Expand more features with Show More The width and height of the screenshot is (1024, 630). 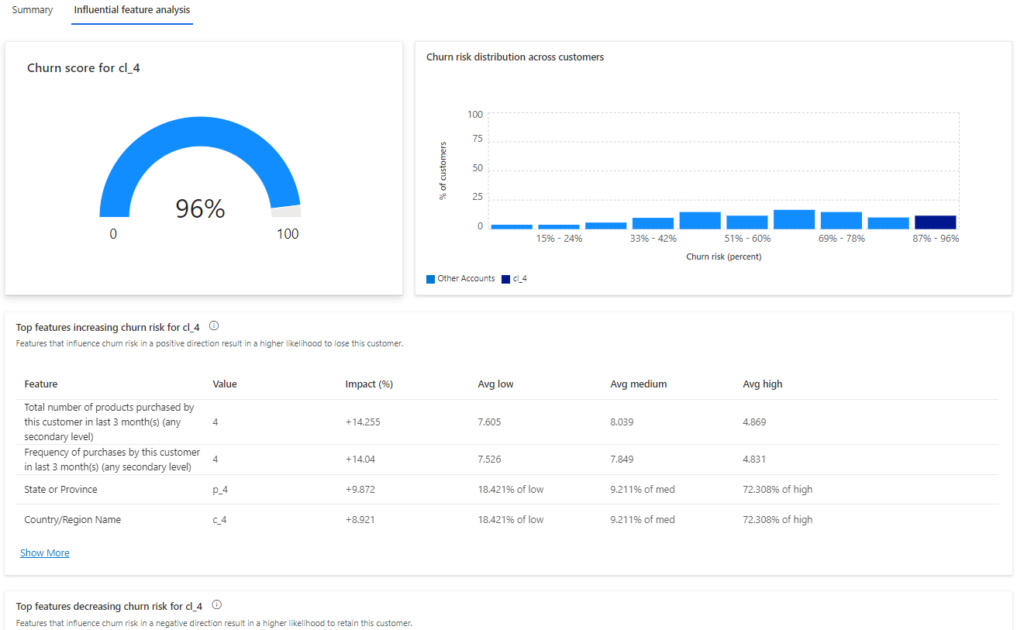click(44, 552)
